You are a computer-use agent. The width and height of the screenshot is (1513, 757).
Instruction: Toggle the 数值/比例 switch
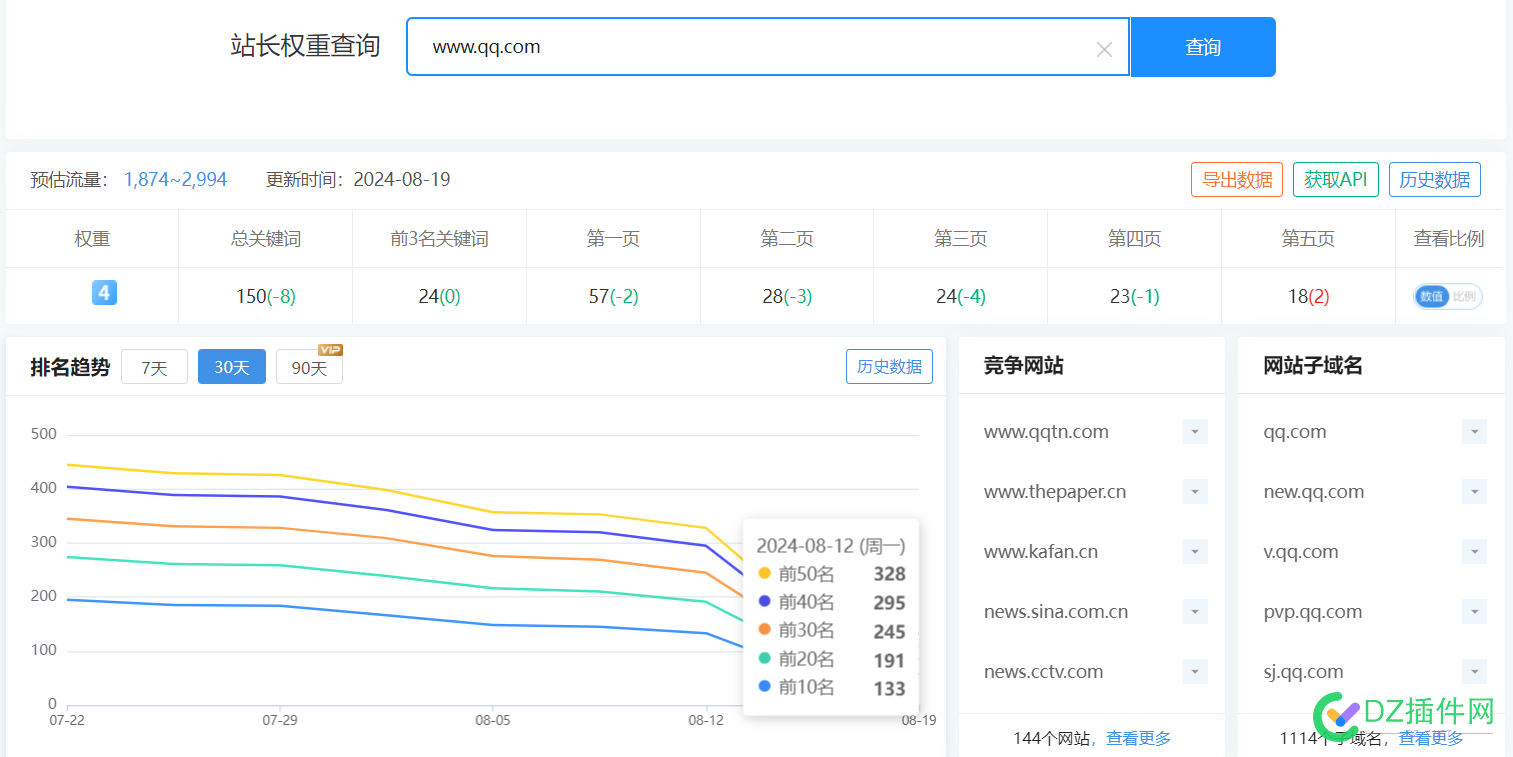(x=1448, y=296)
